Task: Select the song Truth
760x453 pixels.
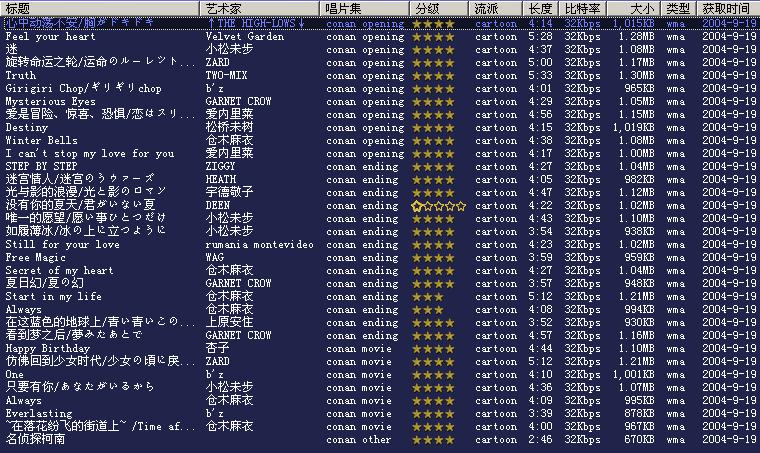Action: [x=20, y=76]
